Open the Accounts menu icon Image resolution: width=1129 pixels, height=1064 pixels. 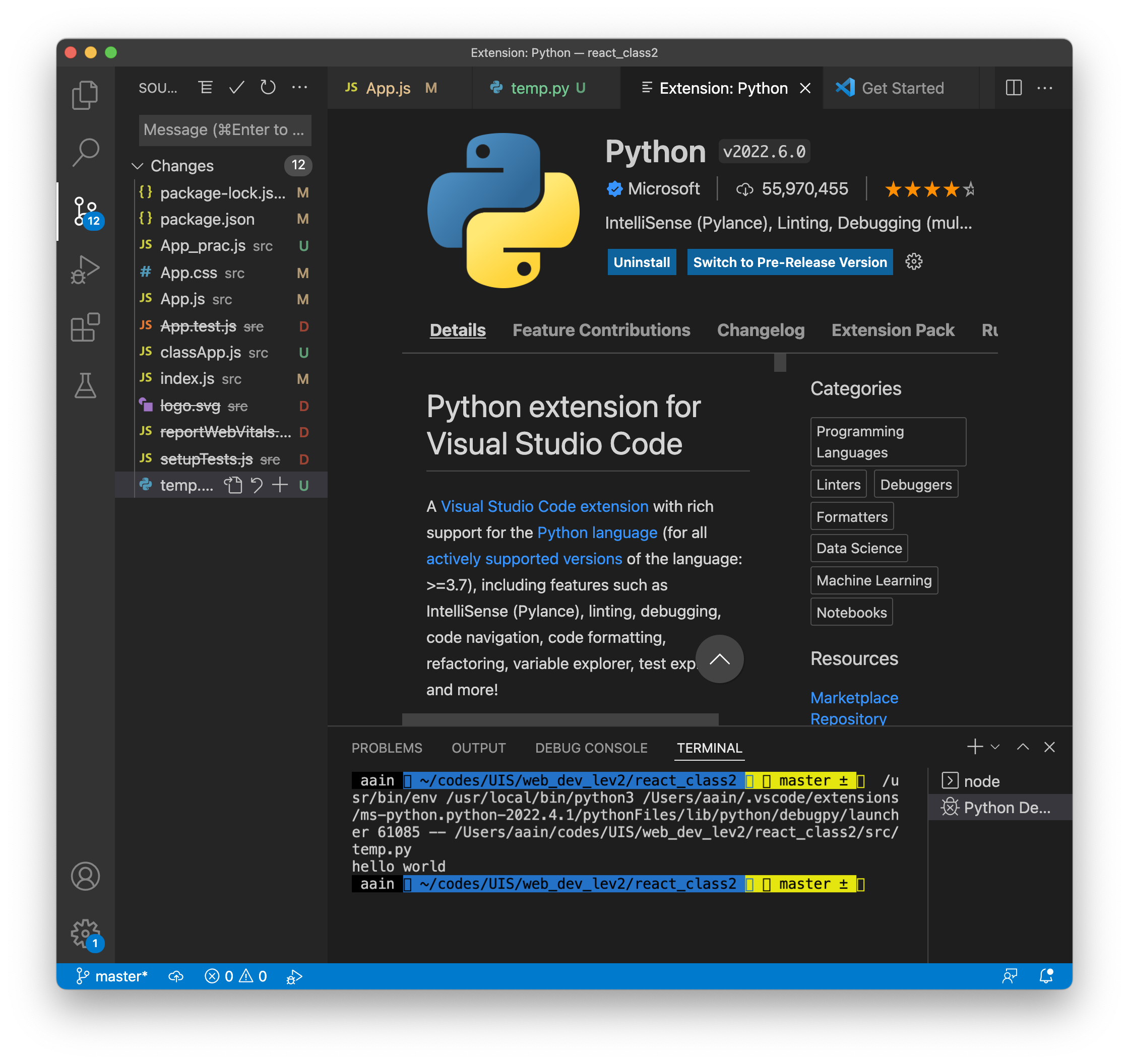click(85, 876)
